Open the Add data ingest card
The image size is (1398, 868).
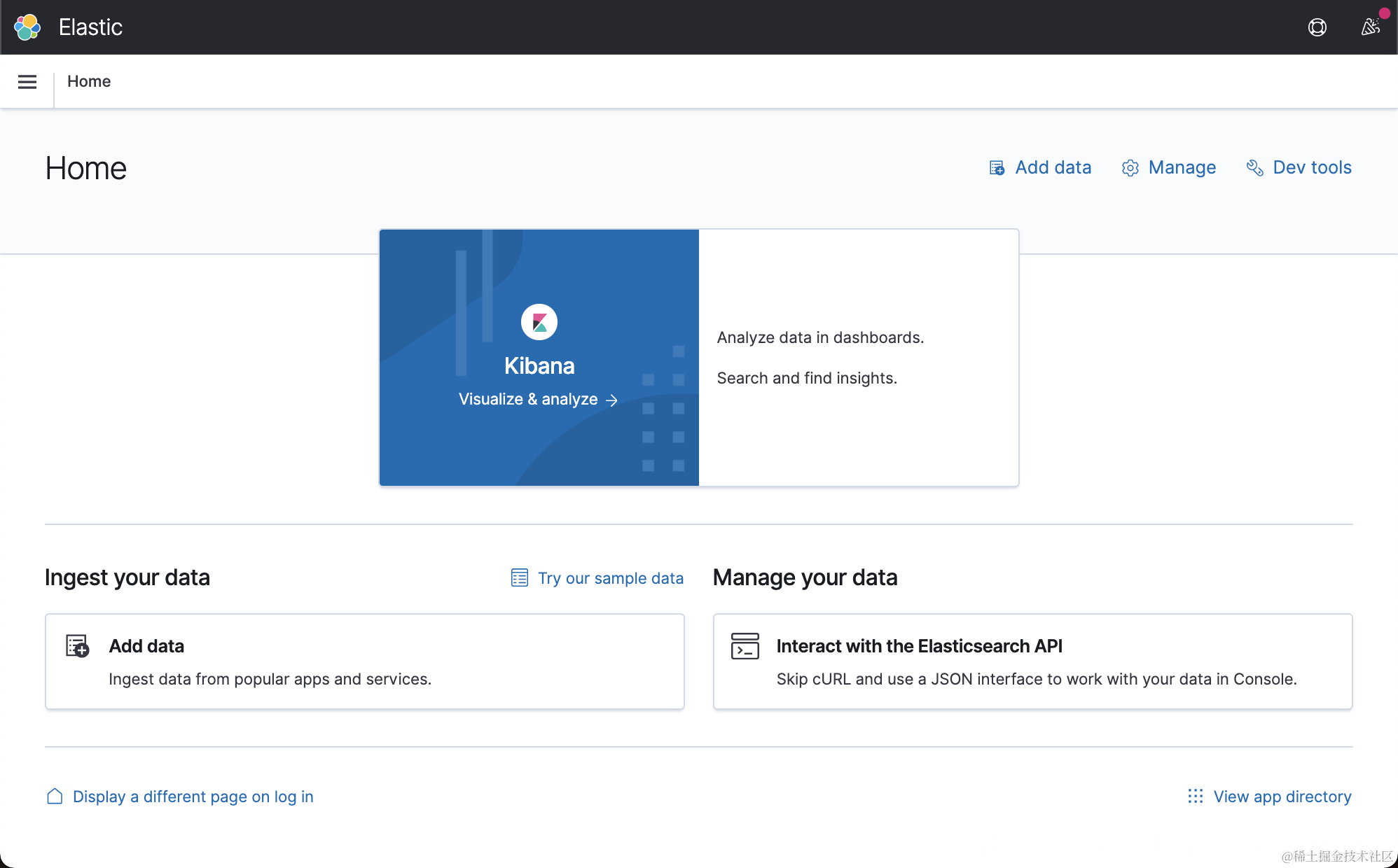364,661
